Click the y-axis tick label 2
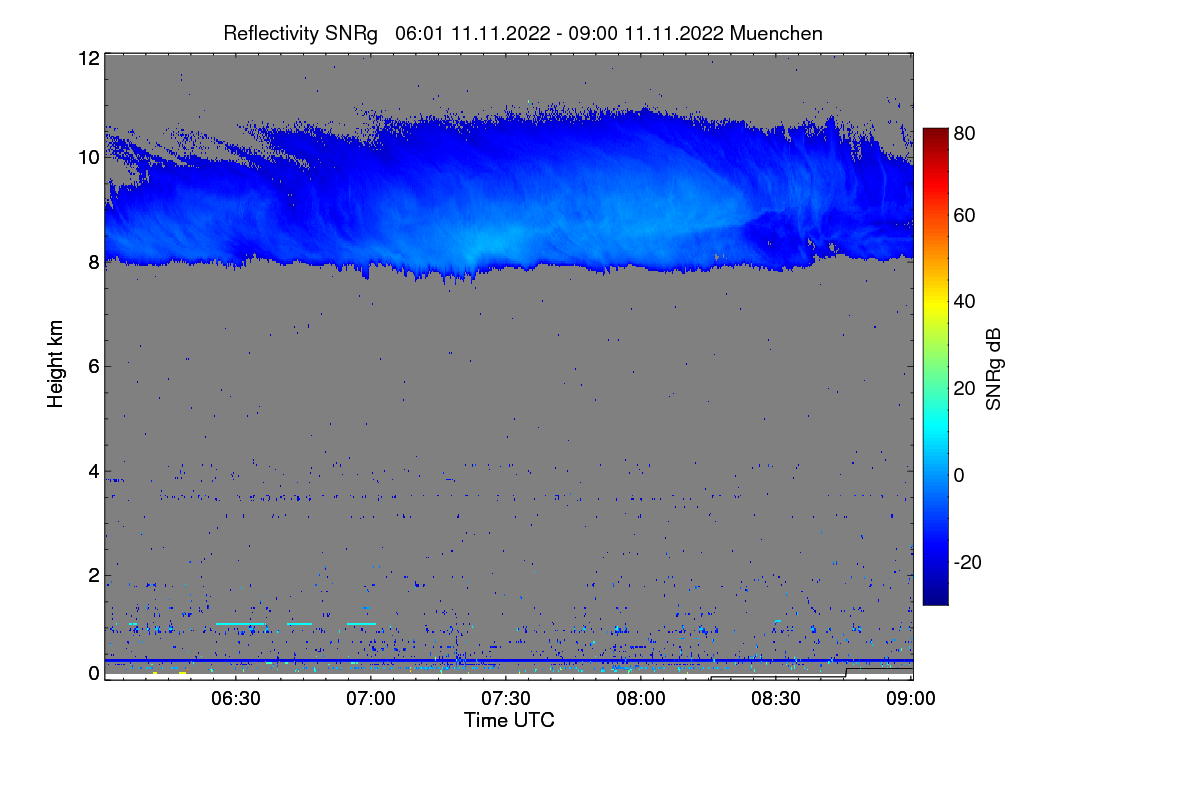Image resolution: width=1200 pixels, height=800 pixels. (x=94, y=575)
